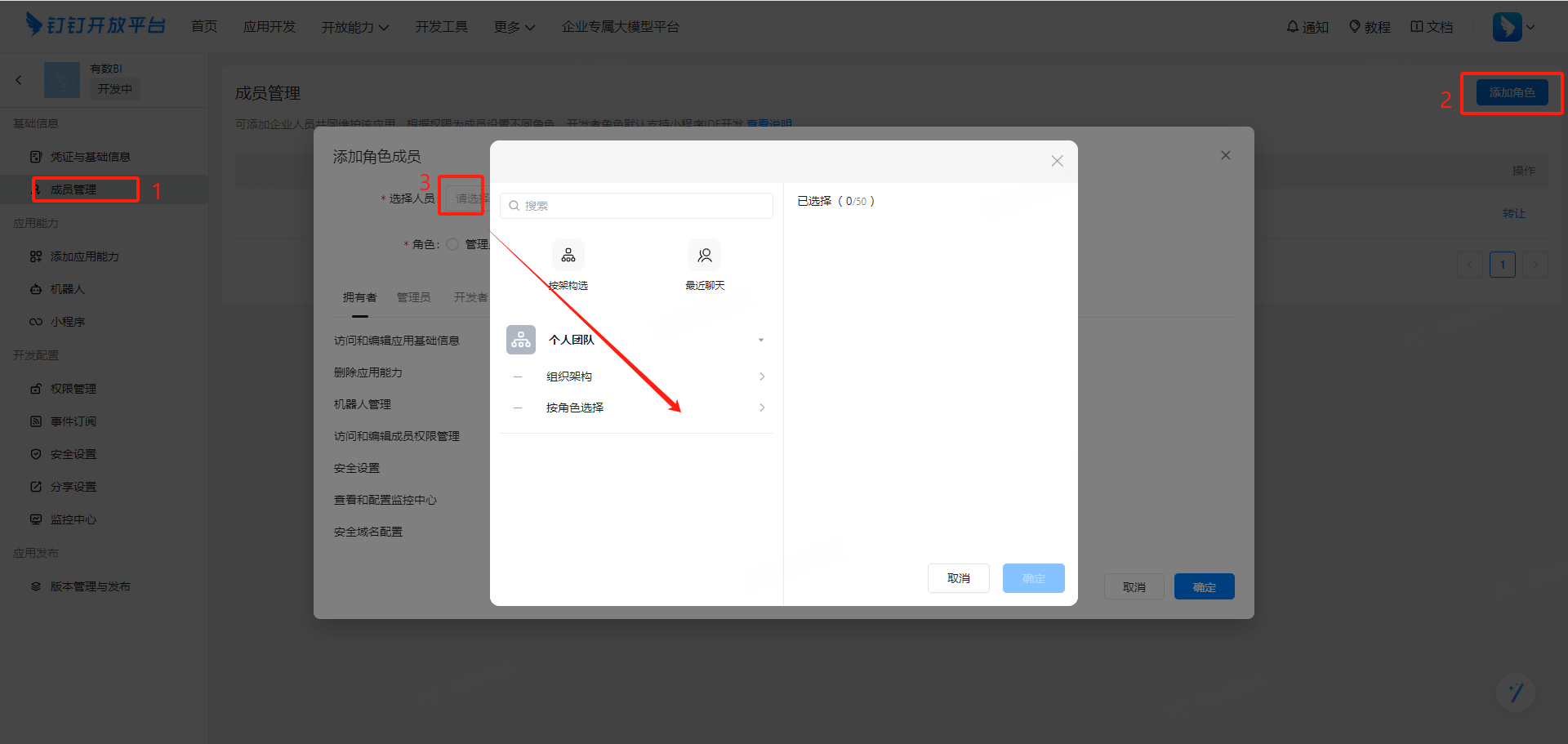This screenshot has width=1568, height=744.
Task: Close the member picker dialog
Action: [x=1057, y=161]
